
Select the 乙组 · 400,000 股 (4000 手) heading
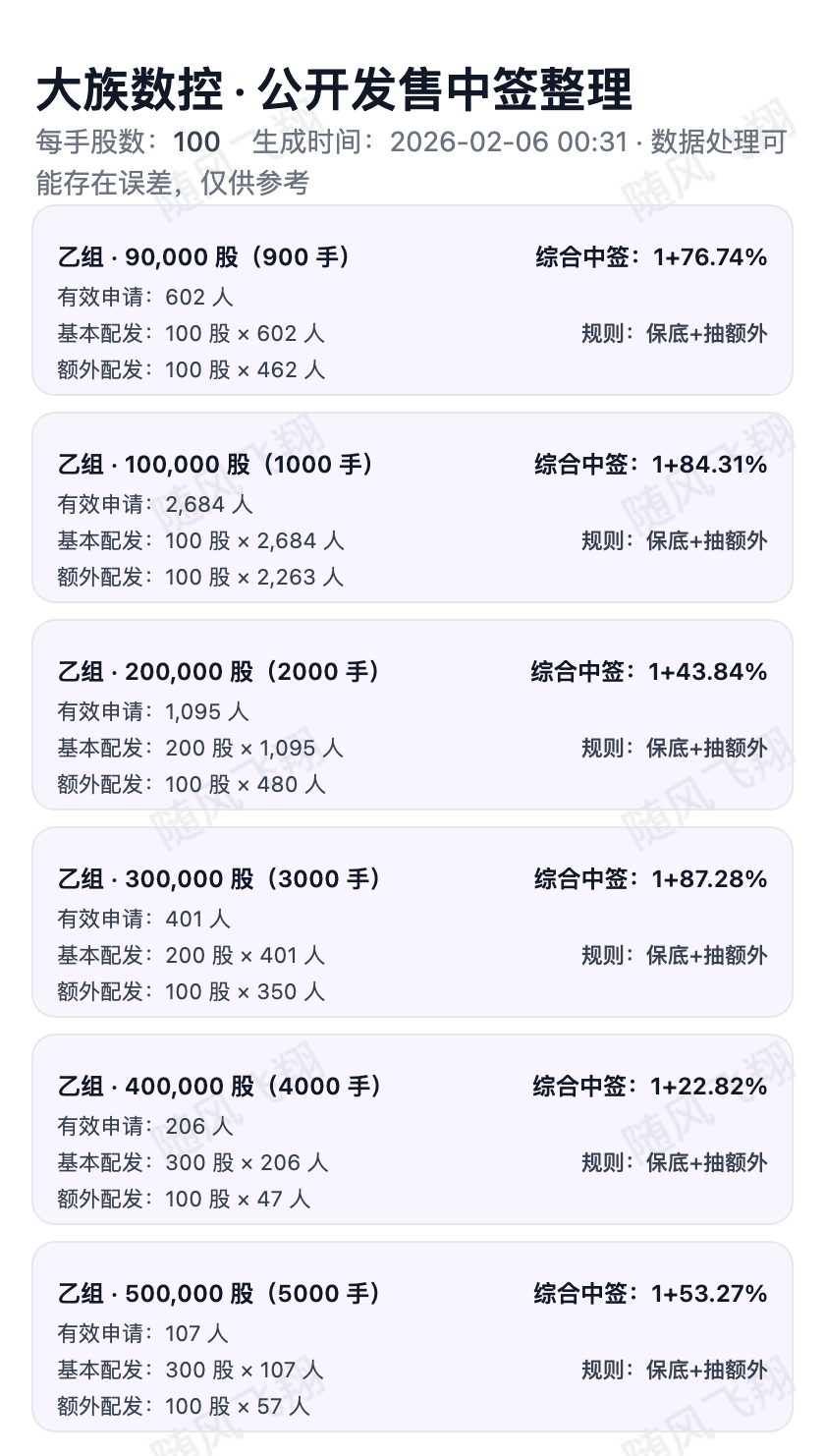pos(220,1087)
